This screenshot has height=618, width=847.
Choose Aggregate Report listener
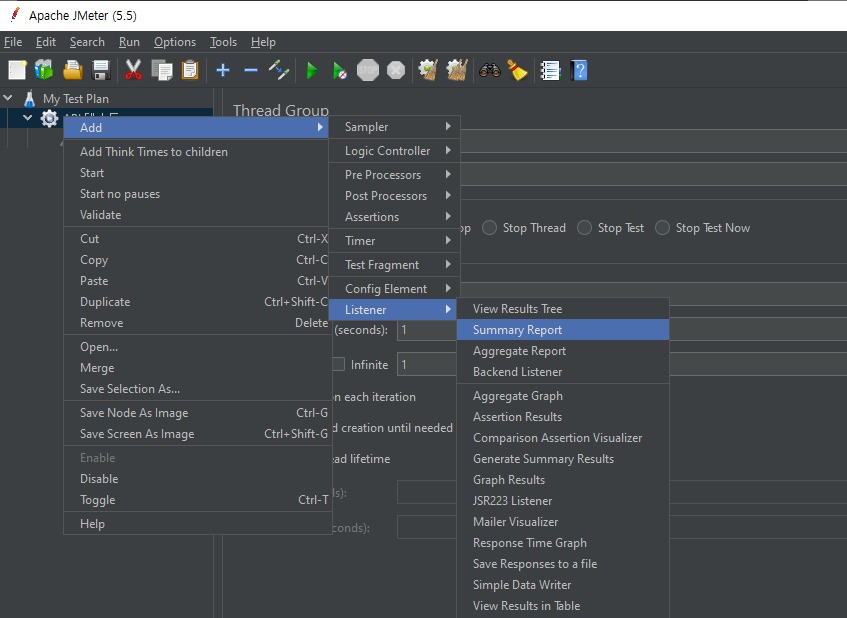pos(563,351)
